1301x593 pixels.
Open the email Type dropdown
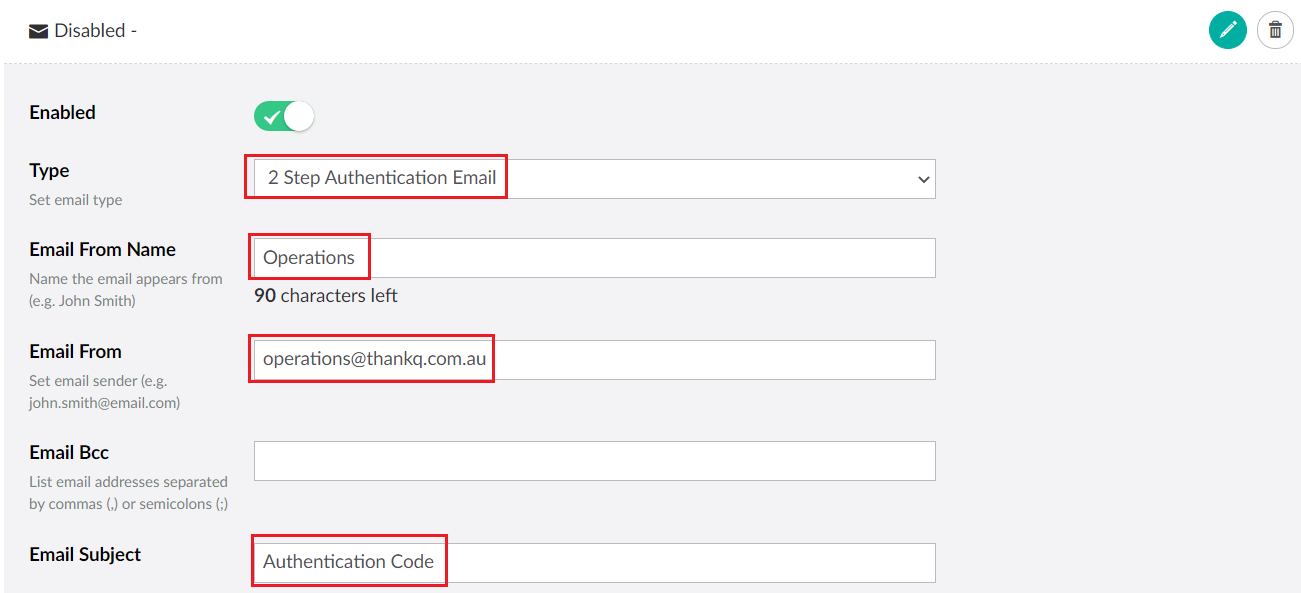[594, 179]
